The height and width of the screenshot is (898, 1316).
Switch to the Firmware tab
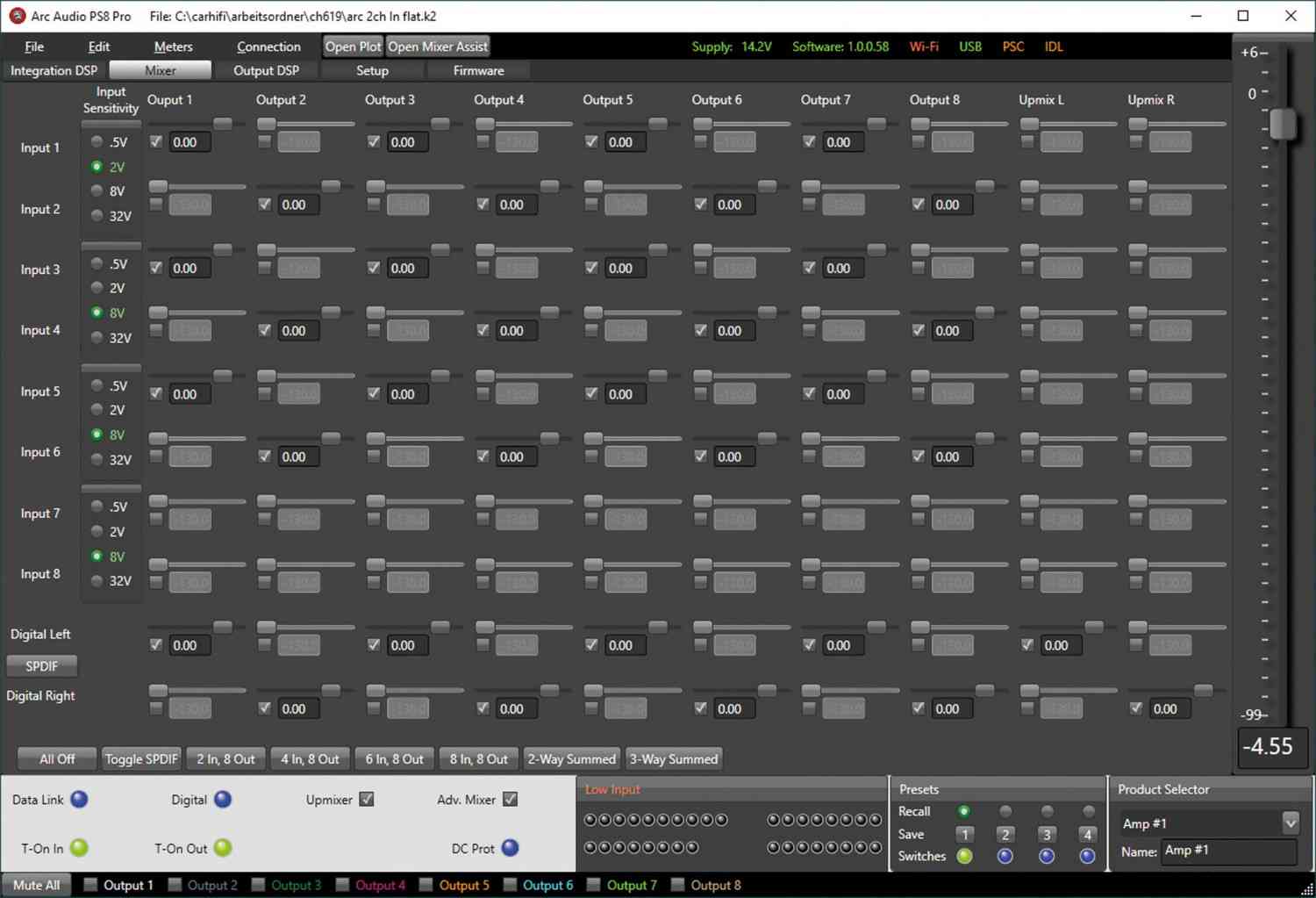478,70
